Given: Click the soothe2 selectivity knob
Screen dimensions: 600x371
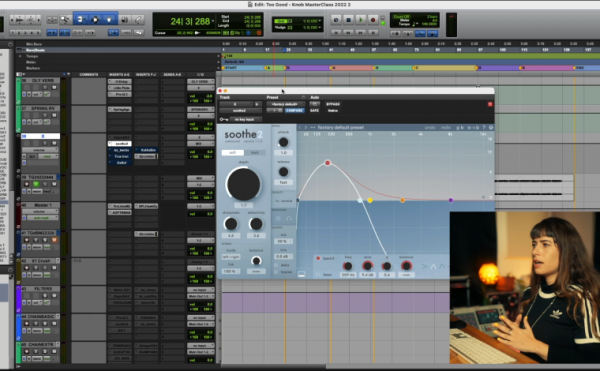Looking at the screenshot, I should point(256,224).
